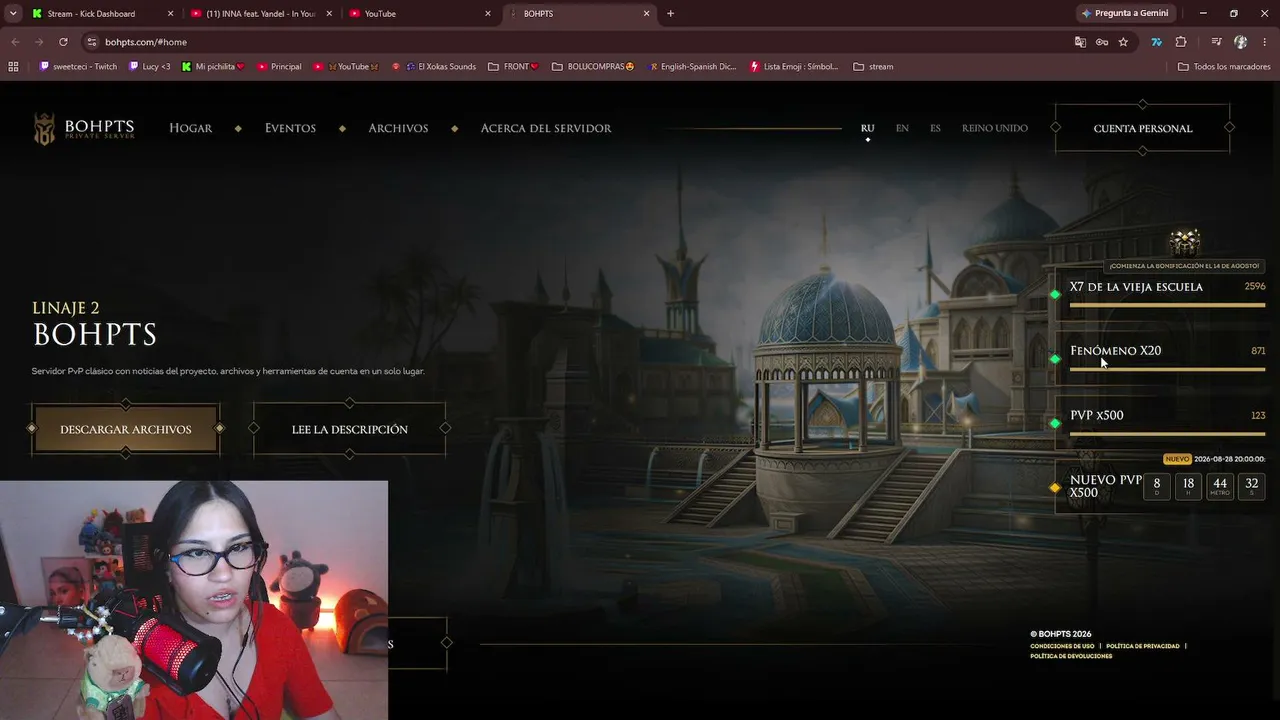Click the Nuevo PVP X500 server entry
The width and height of the screenshot is (1280, 720).
coord(1161,487)
